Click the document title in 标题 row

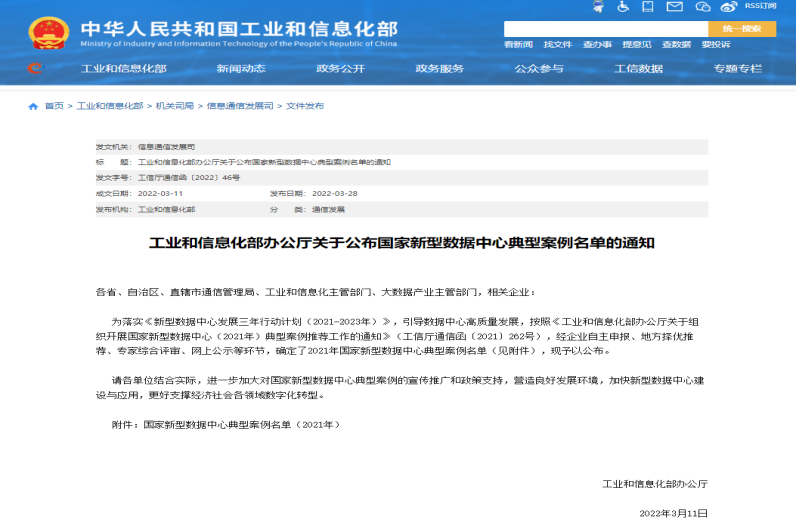[264, 162]
